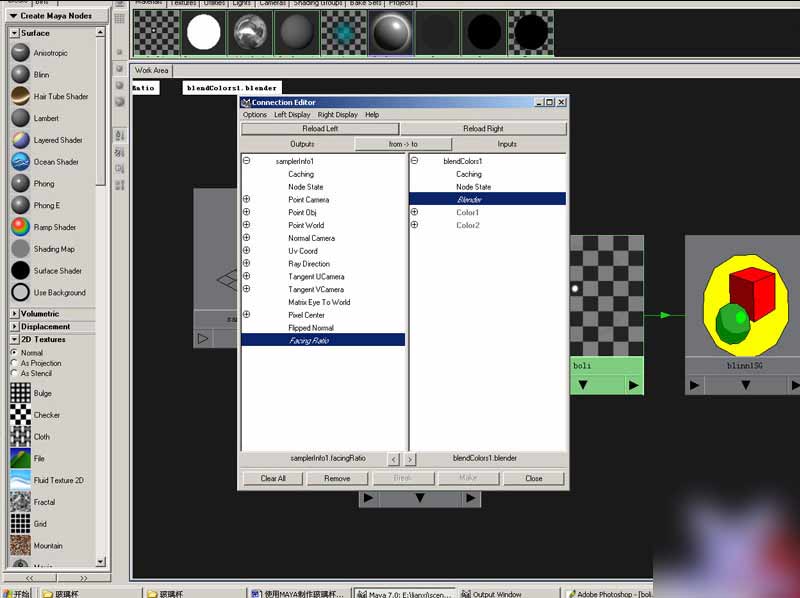This screenshot has width=800, height=598.
Task: Select the teal transparent material swatch
Action: [x=343, y=32]
